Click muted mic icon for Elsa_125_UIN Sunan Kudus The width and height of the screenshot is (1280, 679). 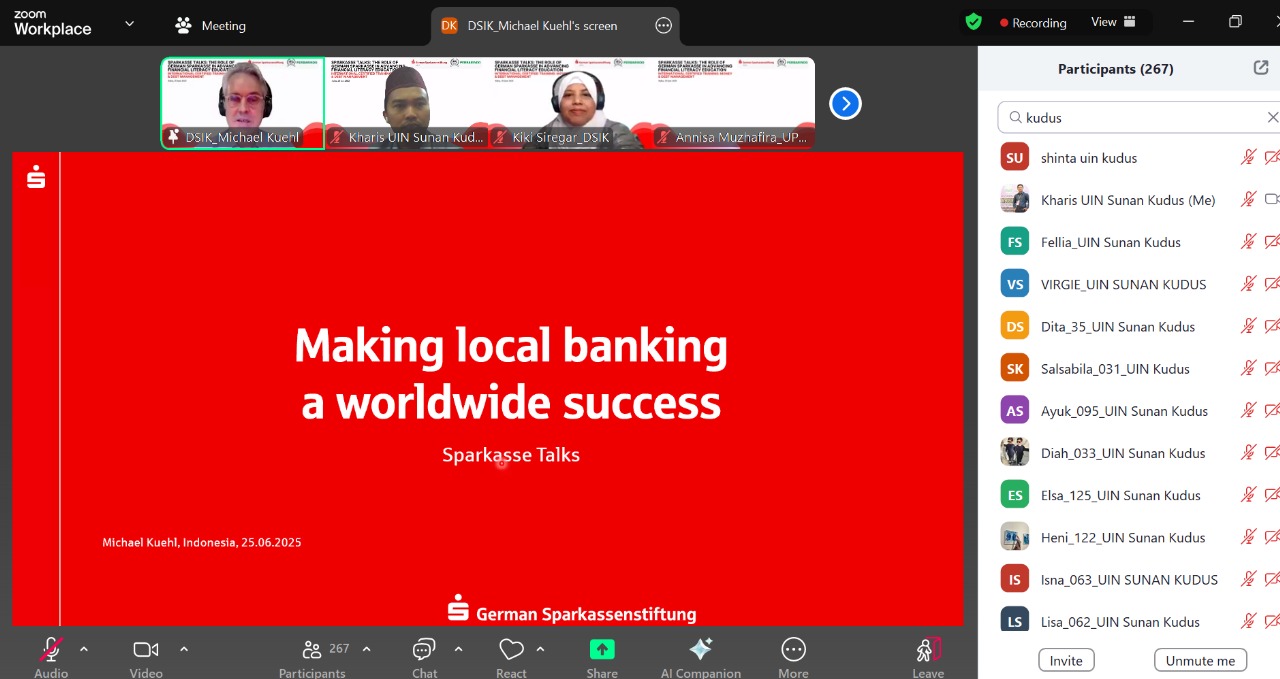click(x=1248, y=494)
